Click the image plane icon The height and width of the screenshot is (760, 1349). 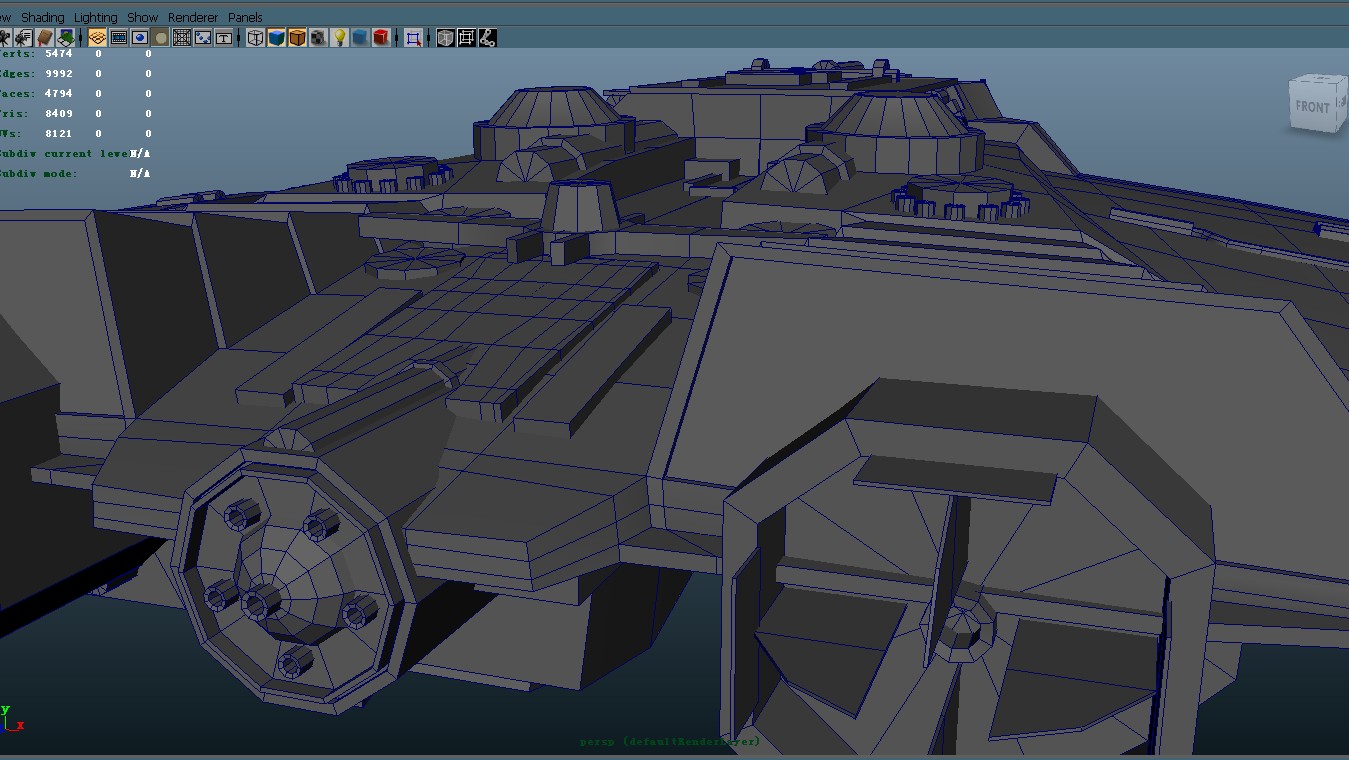click(x=66, y=38)
